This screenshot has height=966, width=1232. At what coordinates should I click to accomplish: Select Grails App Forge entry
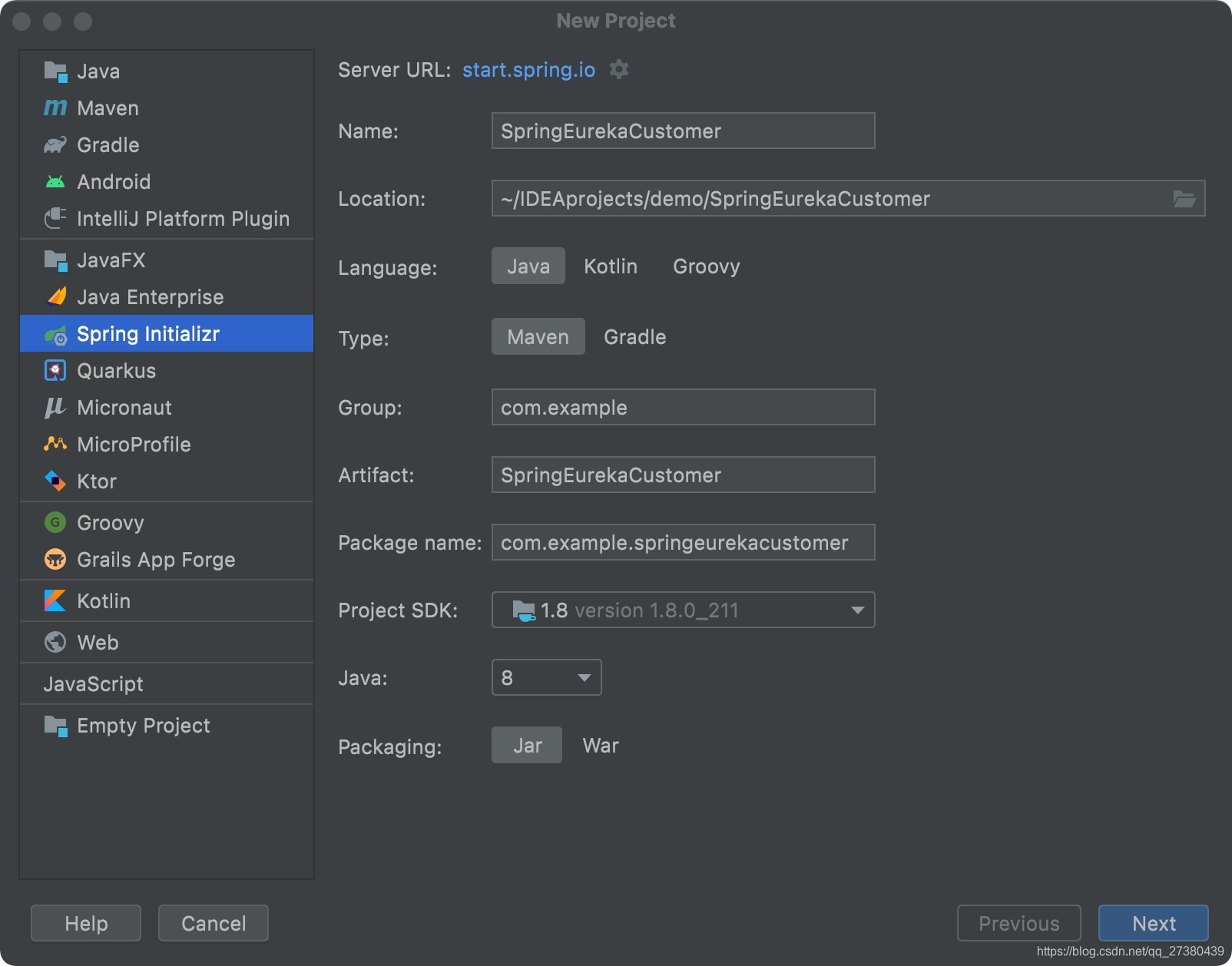click(x=167, y=560)
